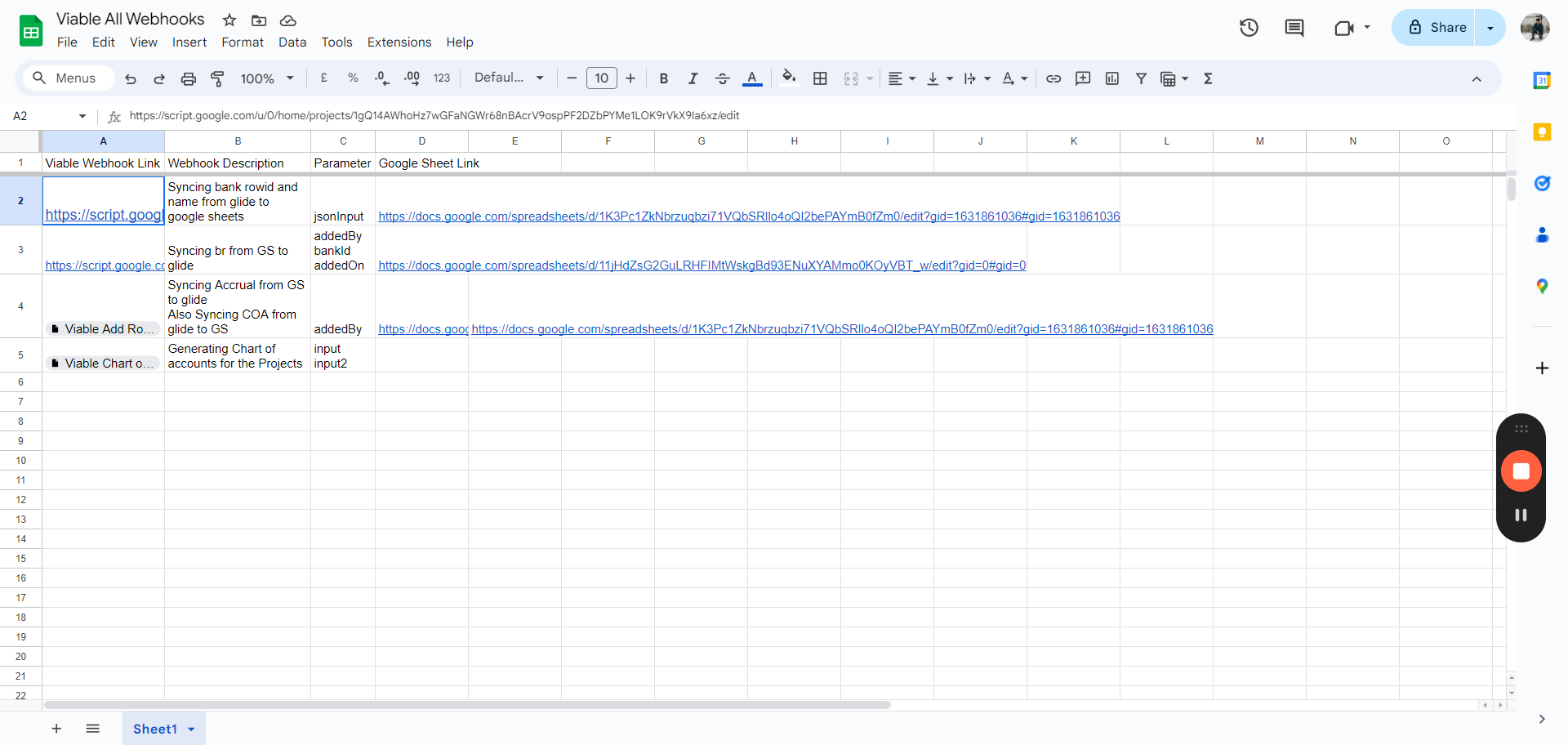Format as percent icon
Image resolution: width=1568 pixels, height=745 pixels.
353,78
